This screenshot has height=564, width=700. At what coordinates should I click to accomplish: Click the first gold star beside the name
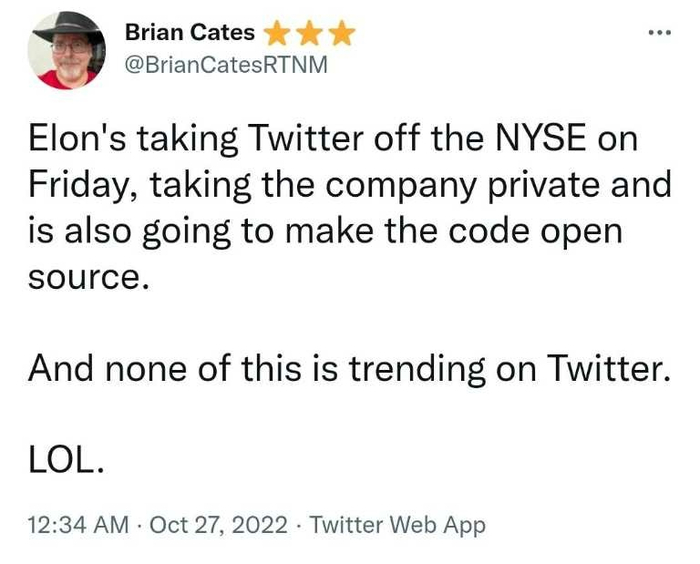click(276, 33)
